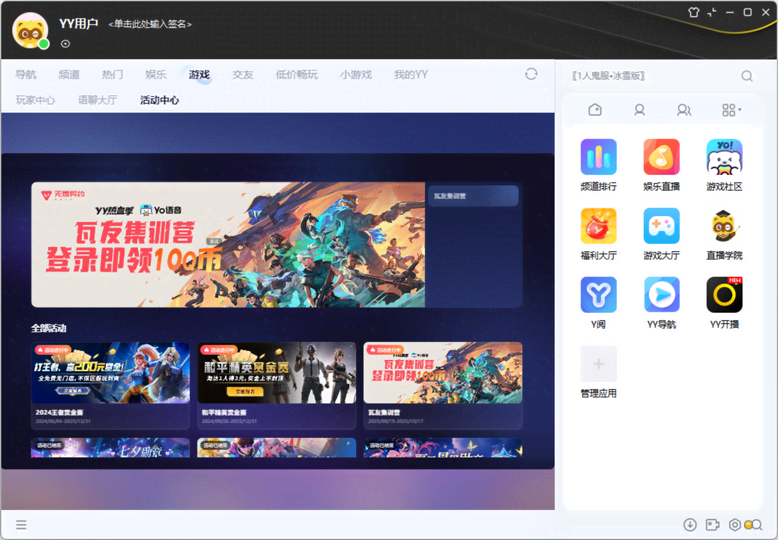
Task: Switch to 我的YY tab
Action: (x=411, y=74)
